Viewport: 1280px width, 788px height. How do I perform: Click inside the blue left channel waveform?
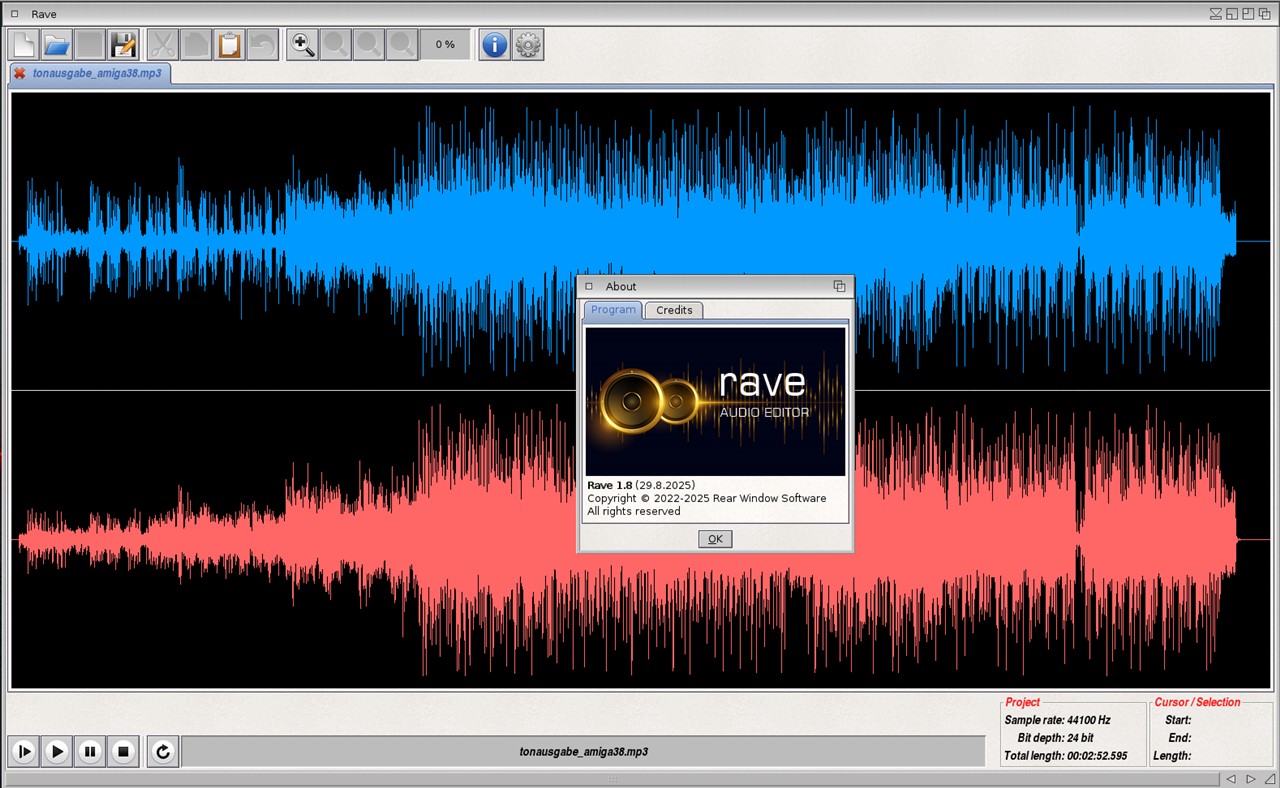click(x=300, y=240)
